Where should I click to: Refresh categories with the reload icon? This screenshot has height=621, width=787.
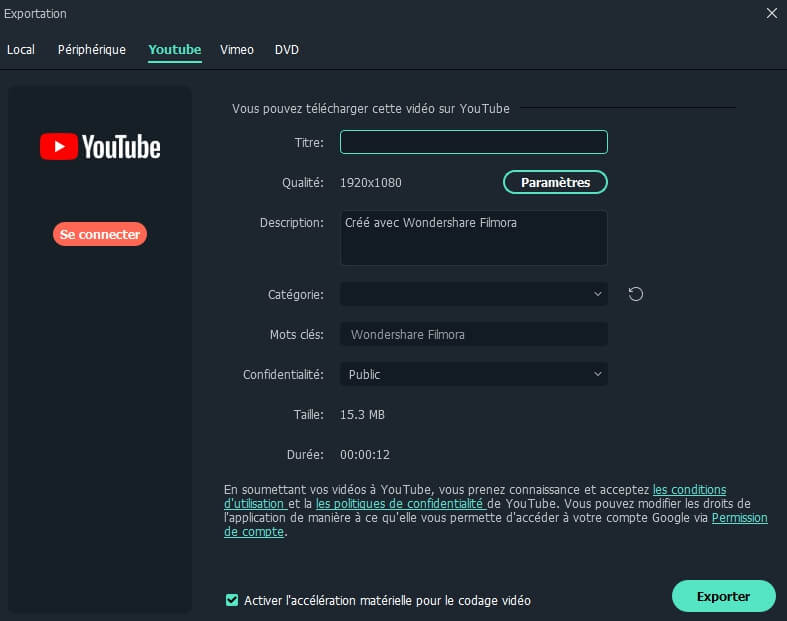(x=635, y=294)
